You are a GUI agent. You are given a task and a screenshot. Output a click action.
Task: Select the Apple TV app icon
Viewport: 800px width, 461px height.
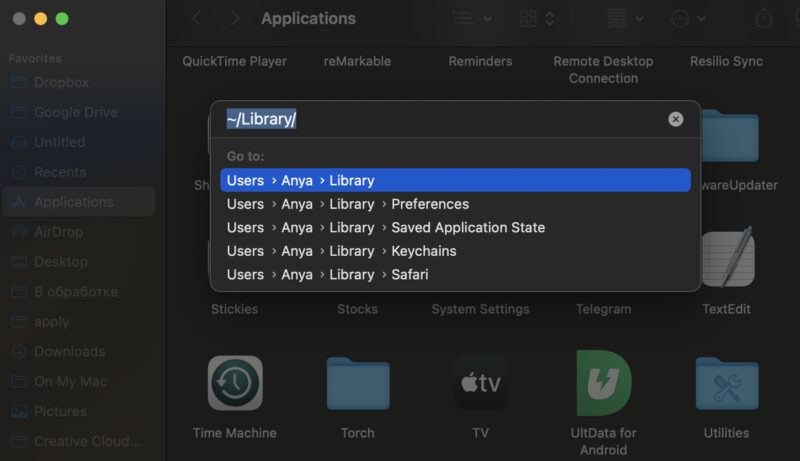tap(481, 383)
